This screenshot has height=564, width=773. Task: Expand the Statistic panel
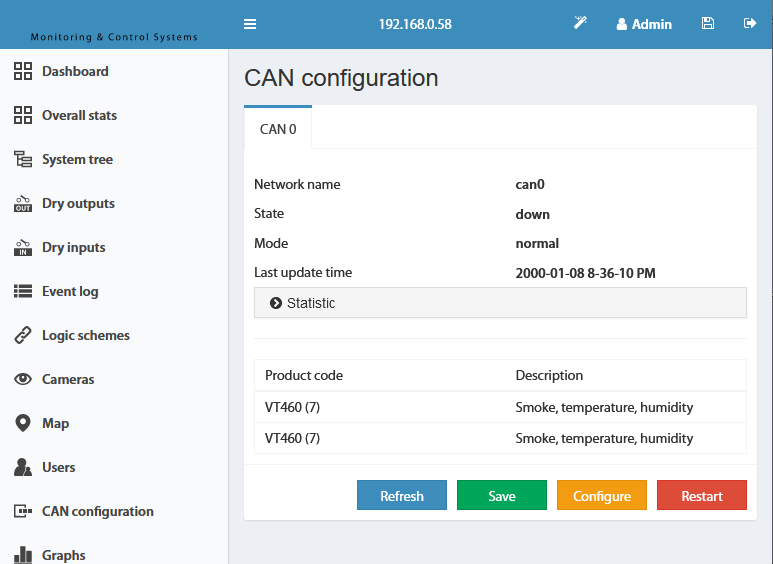tap(500, 303)
